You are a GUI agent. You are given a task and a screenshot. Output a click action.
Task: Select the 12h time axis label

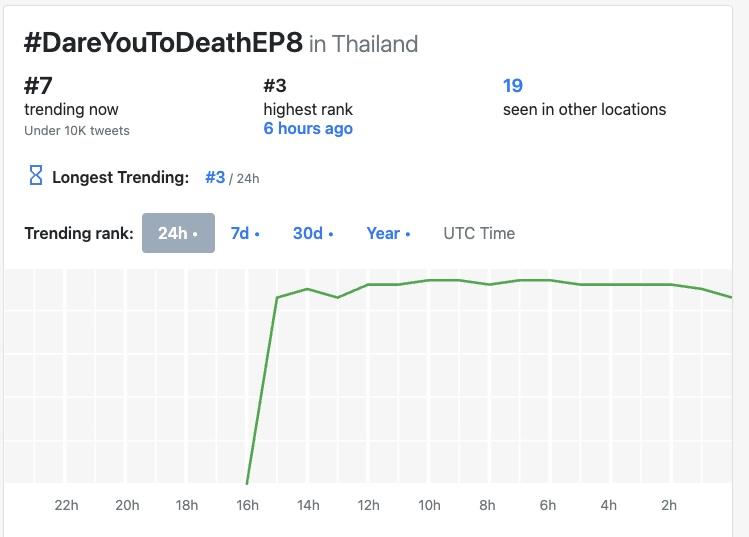(x=368, y=505)
